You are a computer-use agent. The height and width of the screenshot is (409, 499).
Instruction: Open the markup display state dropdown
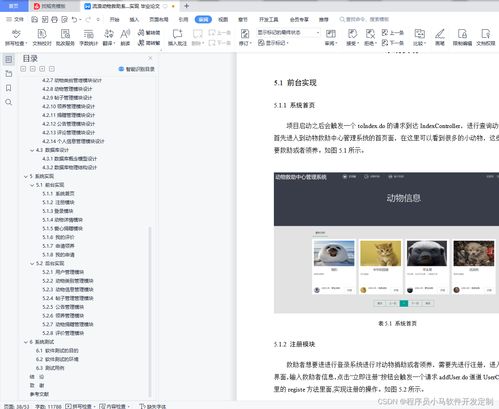(x=288, y=33)
